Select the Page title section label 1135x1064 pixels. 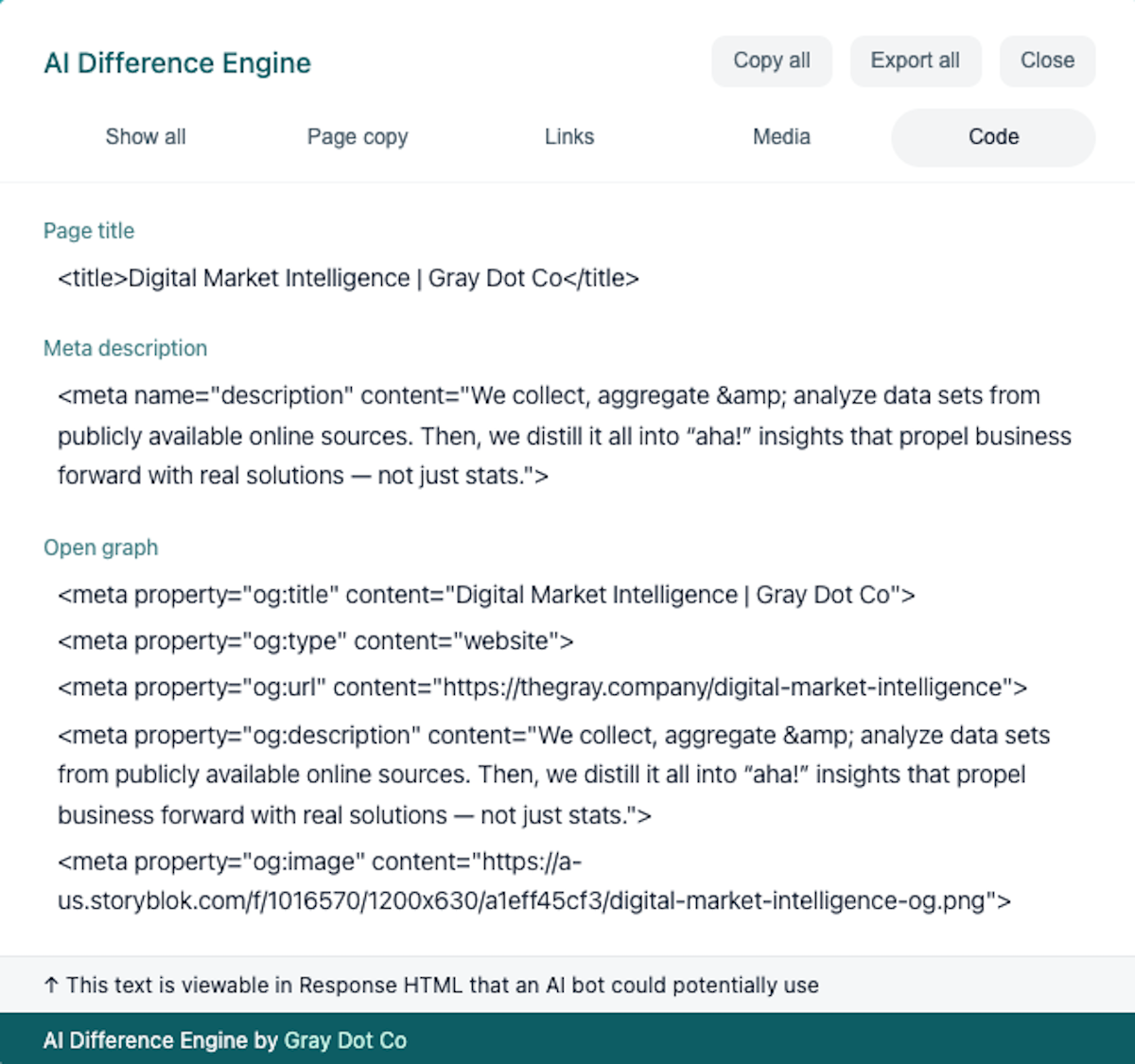tap(88, 231)
